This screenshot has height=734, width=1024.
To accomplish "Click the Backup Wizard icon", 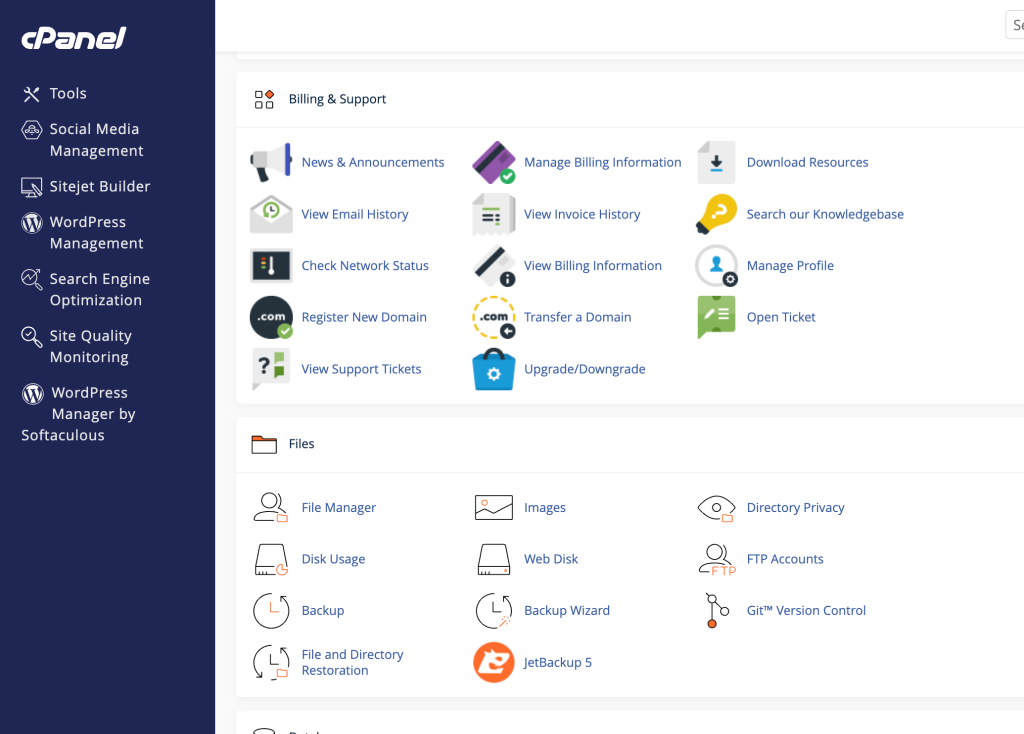I will click(494, 611).
